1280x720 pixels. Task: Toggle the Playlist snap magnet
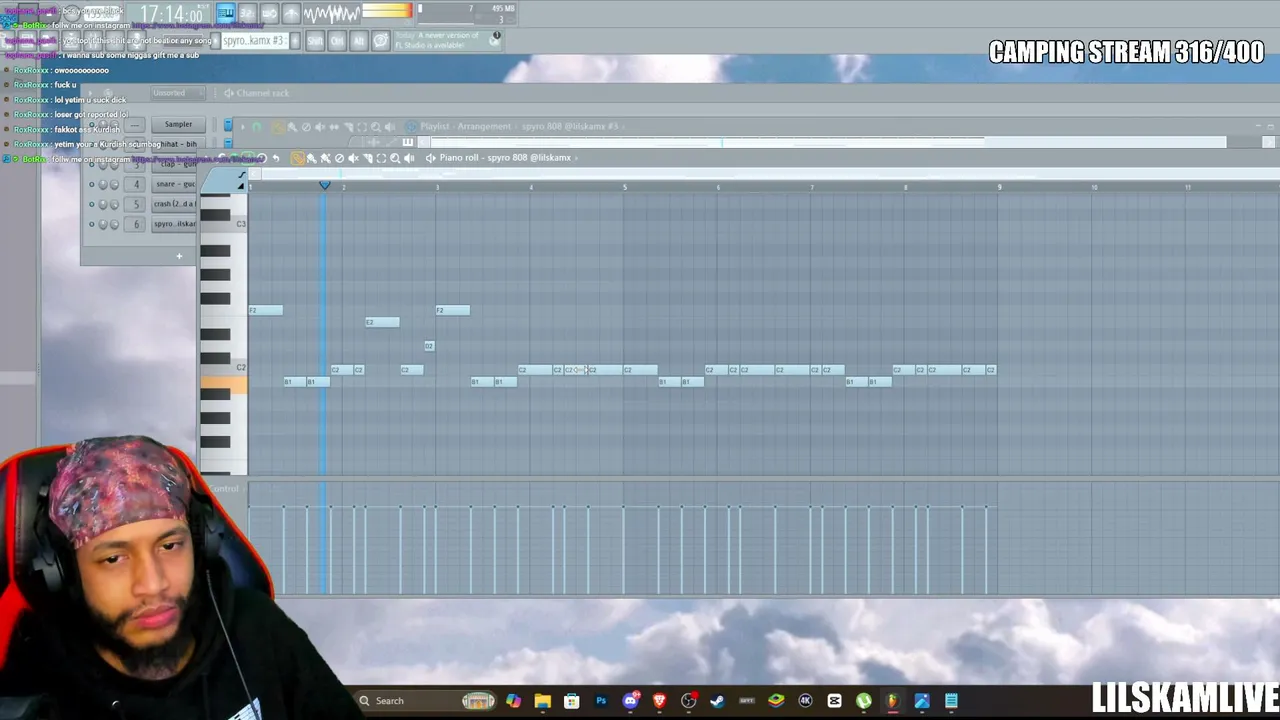pos(256,127)
